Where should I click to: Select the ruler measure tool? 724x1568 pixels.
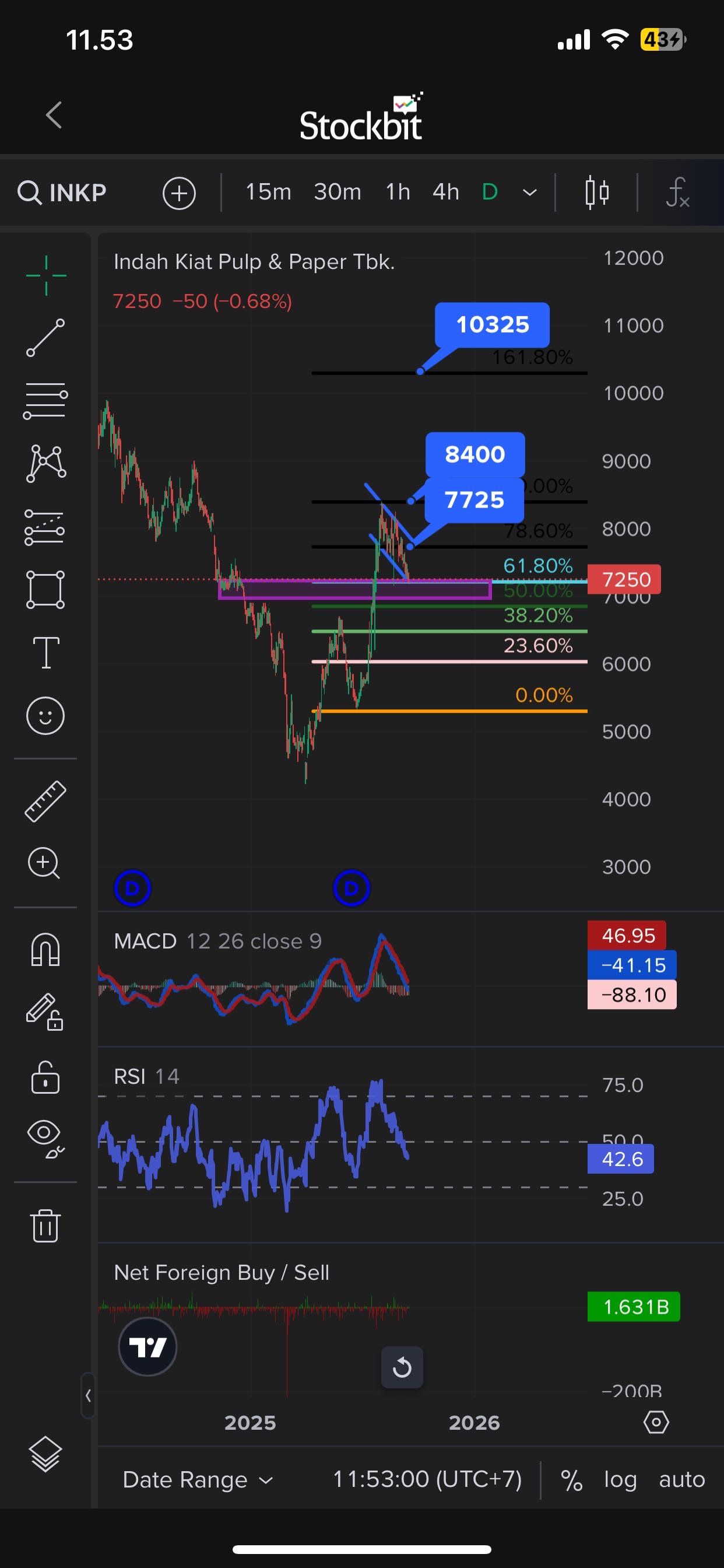pyautogui.click(x=45, y=801)
